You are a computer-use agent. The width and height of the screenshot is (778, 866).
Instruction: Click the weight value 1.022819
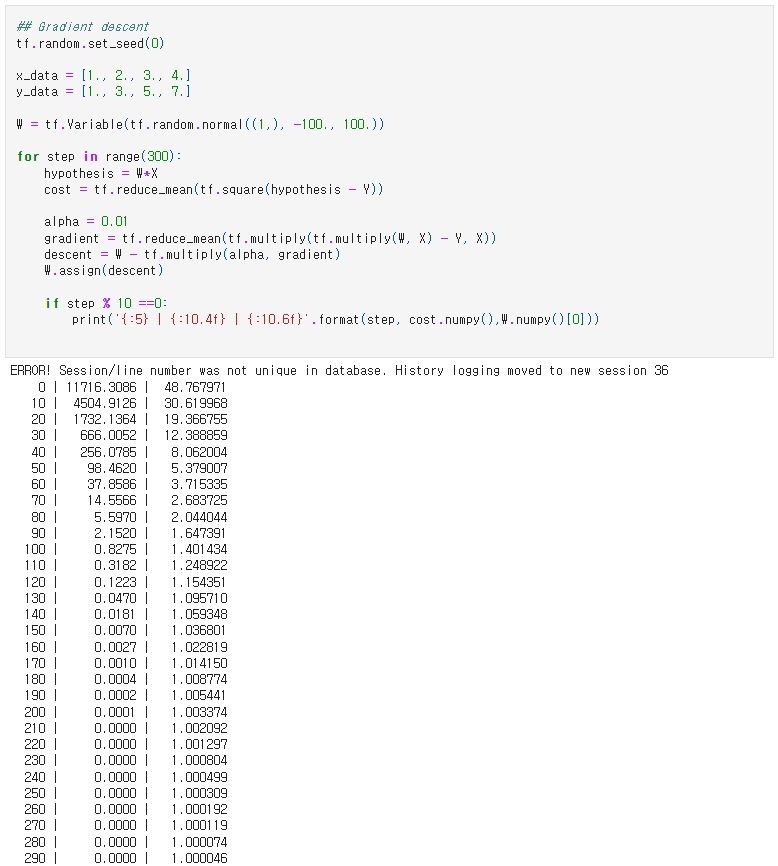coord(199,647)
